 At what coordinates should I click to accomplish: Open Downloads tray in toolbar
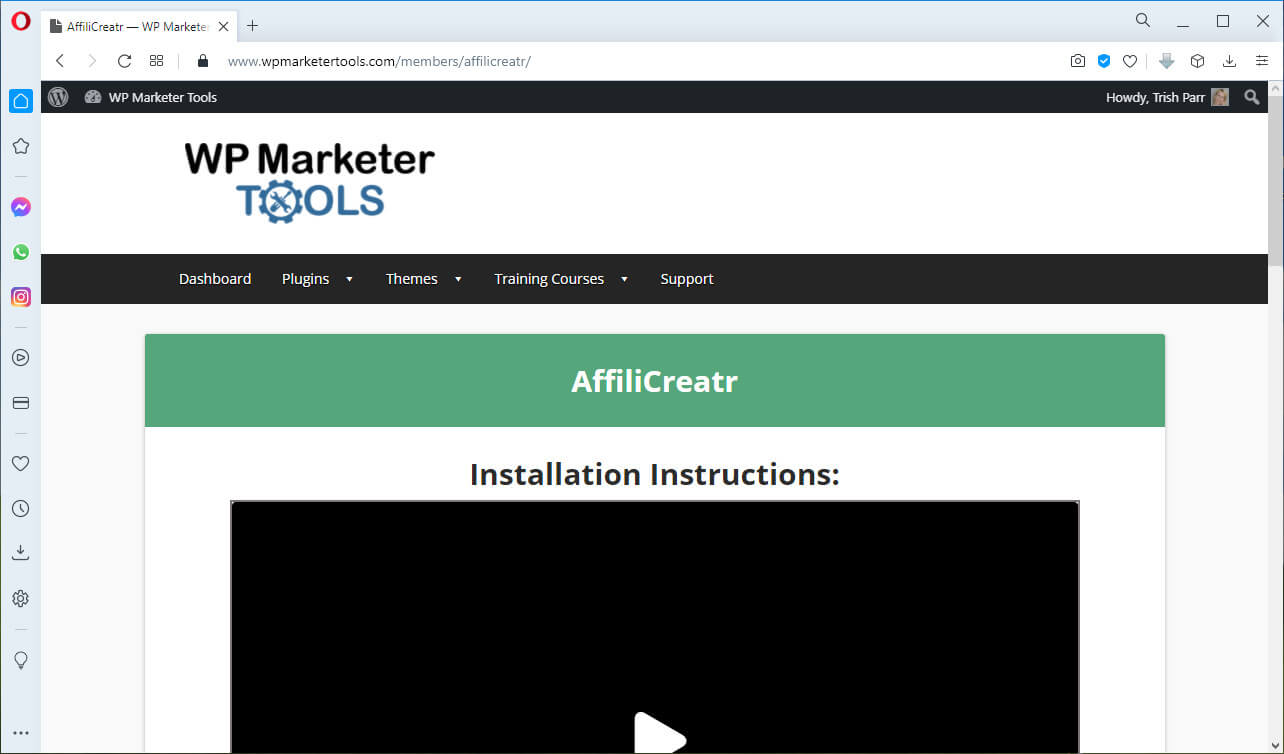pyautogui.click(x=1230, y=61)
